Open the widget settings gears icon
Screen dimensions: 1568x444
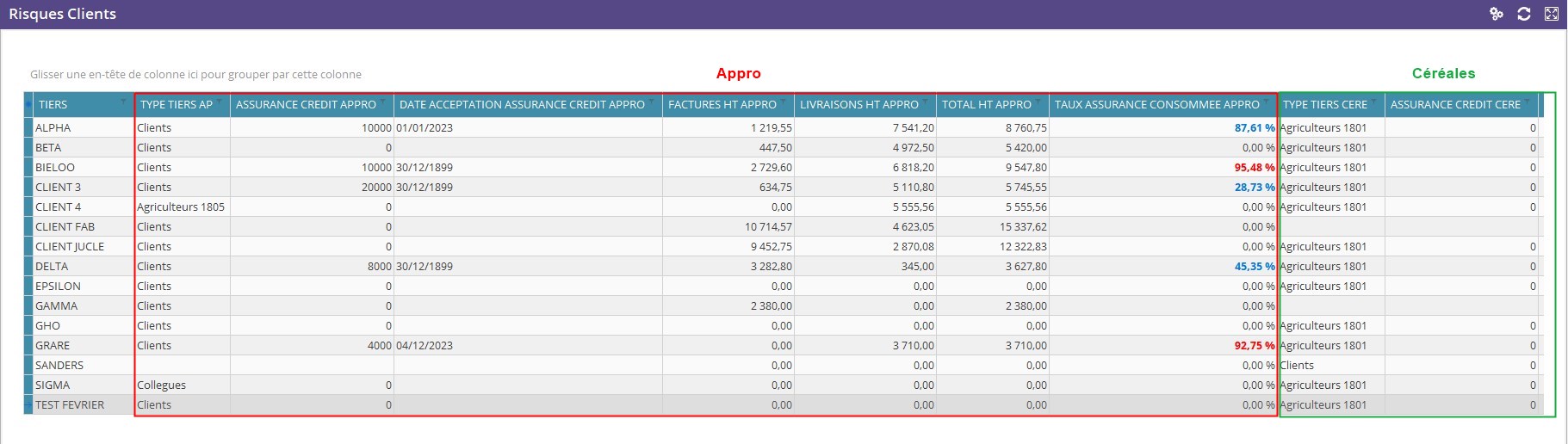coord(1497,14)
